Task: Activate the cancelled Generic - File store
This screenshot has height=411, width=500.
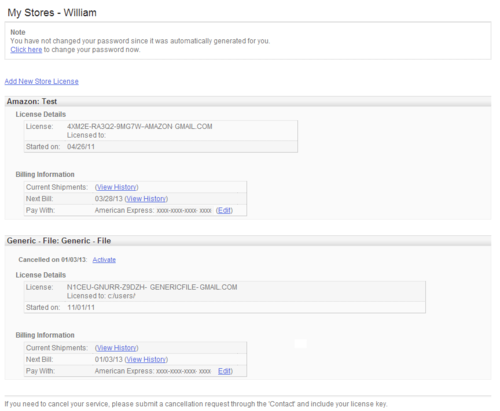Action: tap(104, 260)
